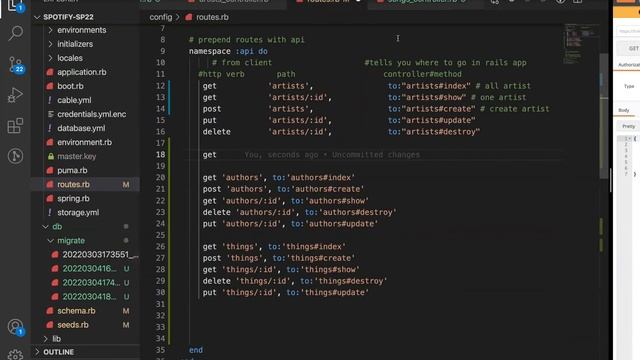Viewport: 640px width, 360px height.
Task: Open boot.rb file
Action: [70, 86]
